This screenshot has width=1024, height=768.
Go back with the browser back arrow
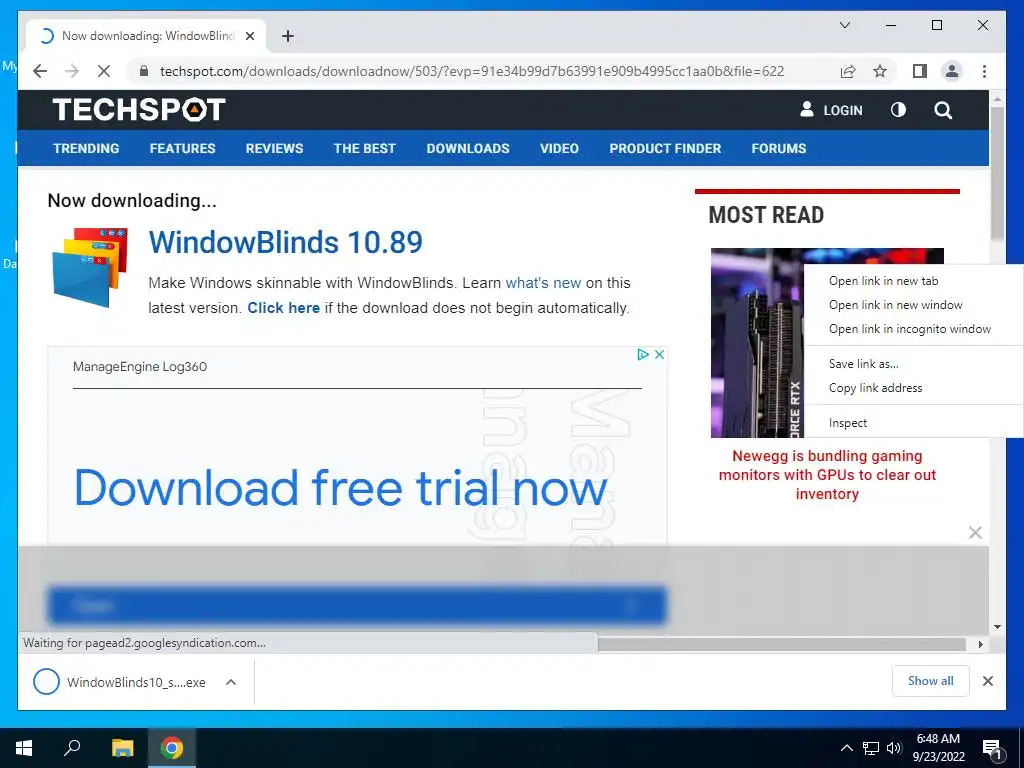point(40,71)
